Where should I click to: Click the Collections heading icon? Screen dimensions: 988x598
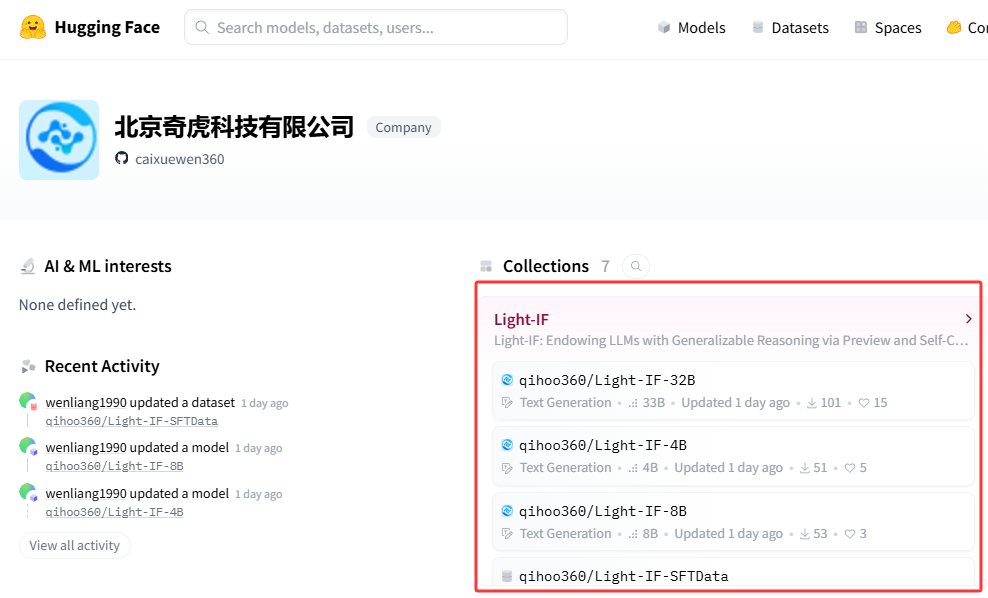[486, 267]
